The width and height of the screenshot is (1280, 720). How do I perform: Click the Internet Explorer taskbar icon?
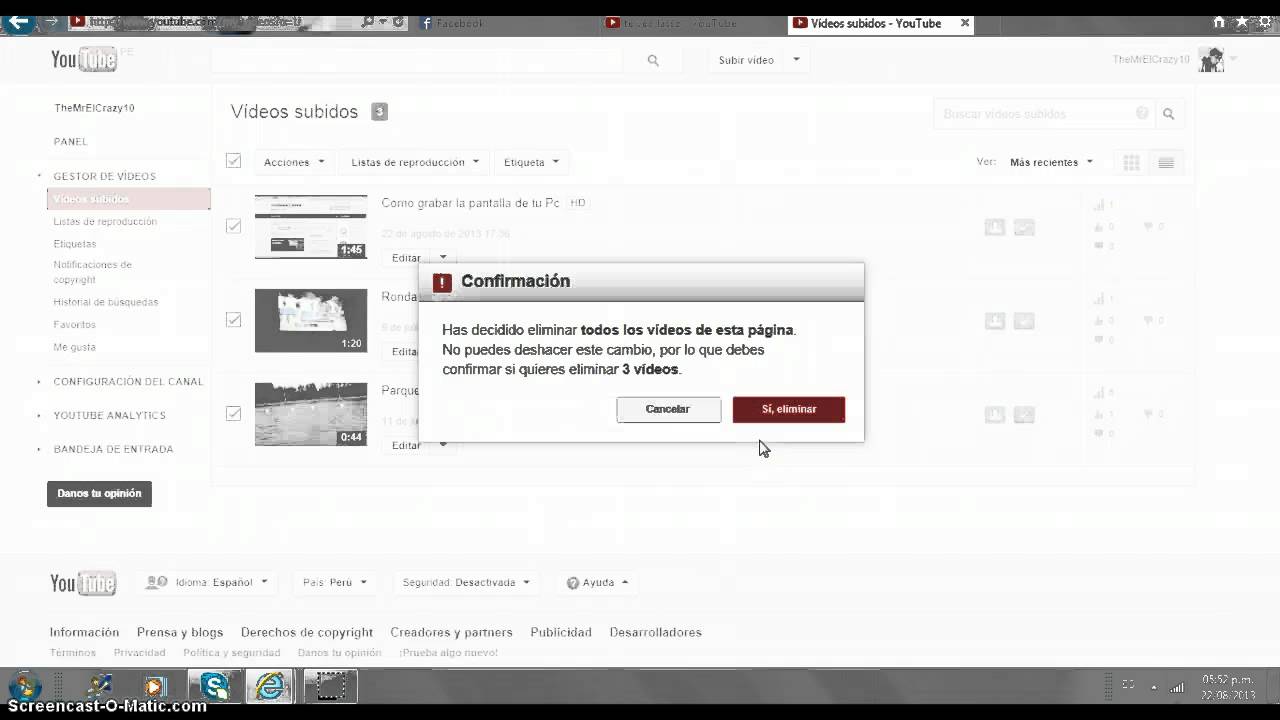point(270,686)
